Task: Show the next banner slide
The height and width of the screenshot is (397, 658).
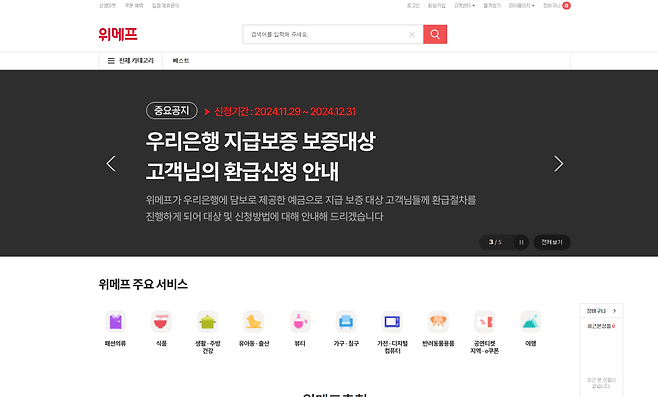Action: (x=559, y=163)
